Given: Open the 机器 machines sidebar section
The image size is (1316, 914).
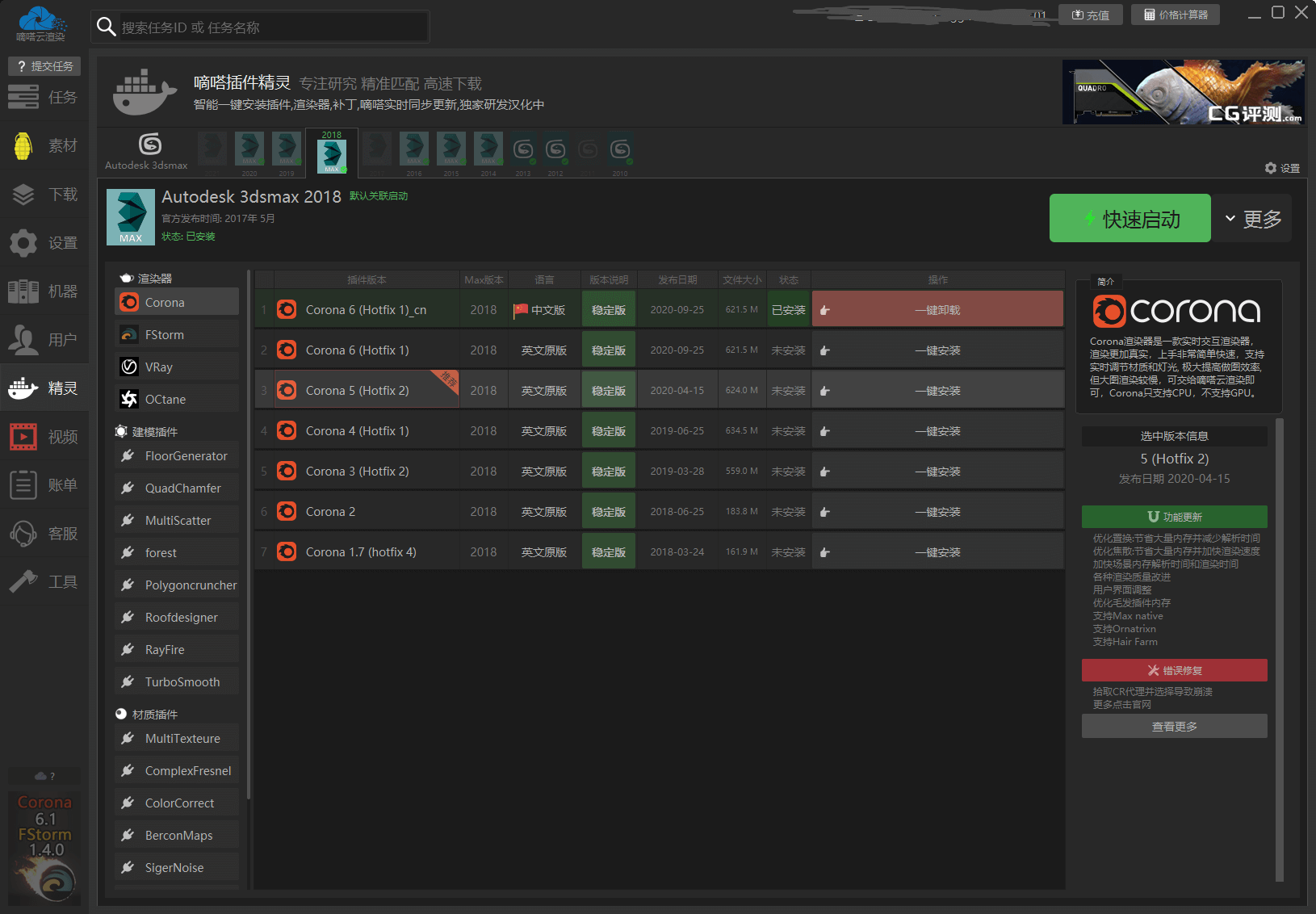Looking at the screenshot, I should pos(44,291).
